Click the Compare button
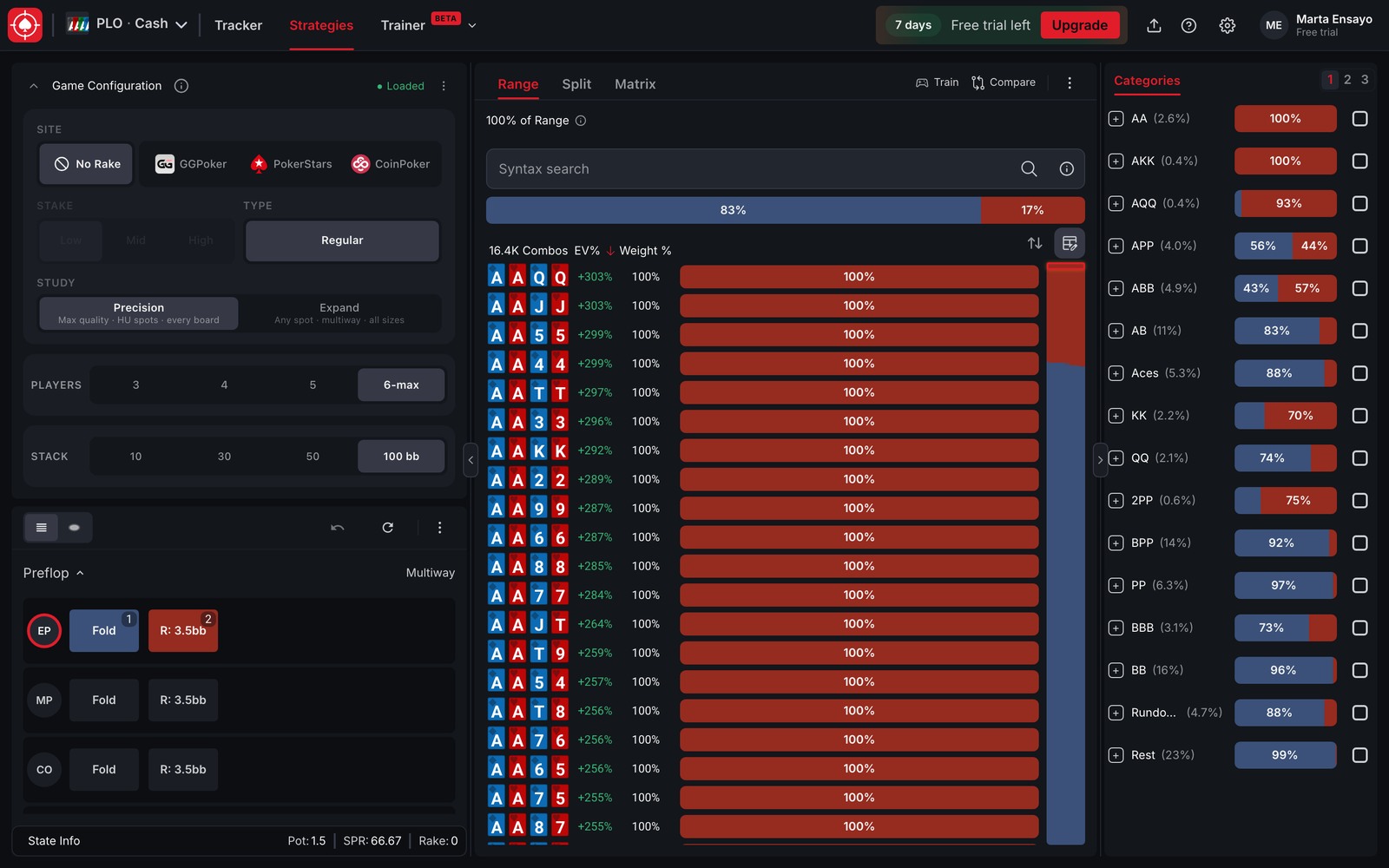Image resolution: width=1389 pixels, height=868 pixels. pyautogui.click(x=1004, y=82)
